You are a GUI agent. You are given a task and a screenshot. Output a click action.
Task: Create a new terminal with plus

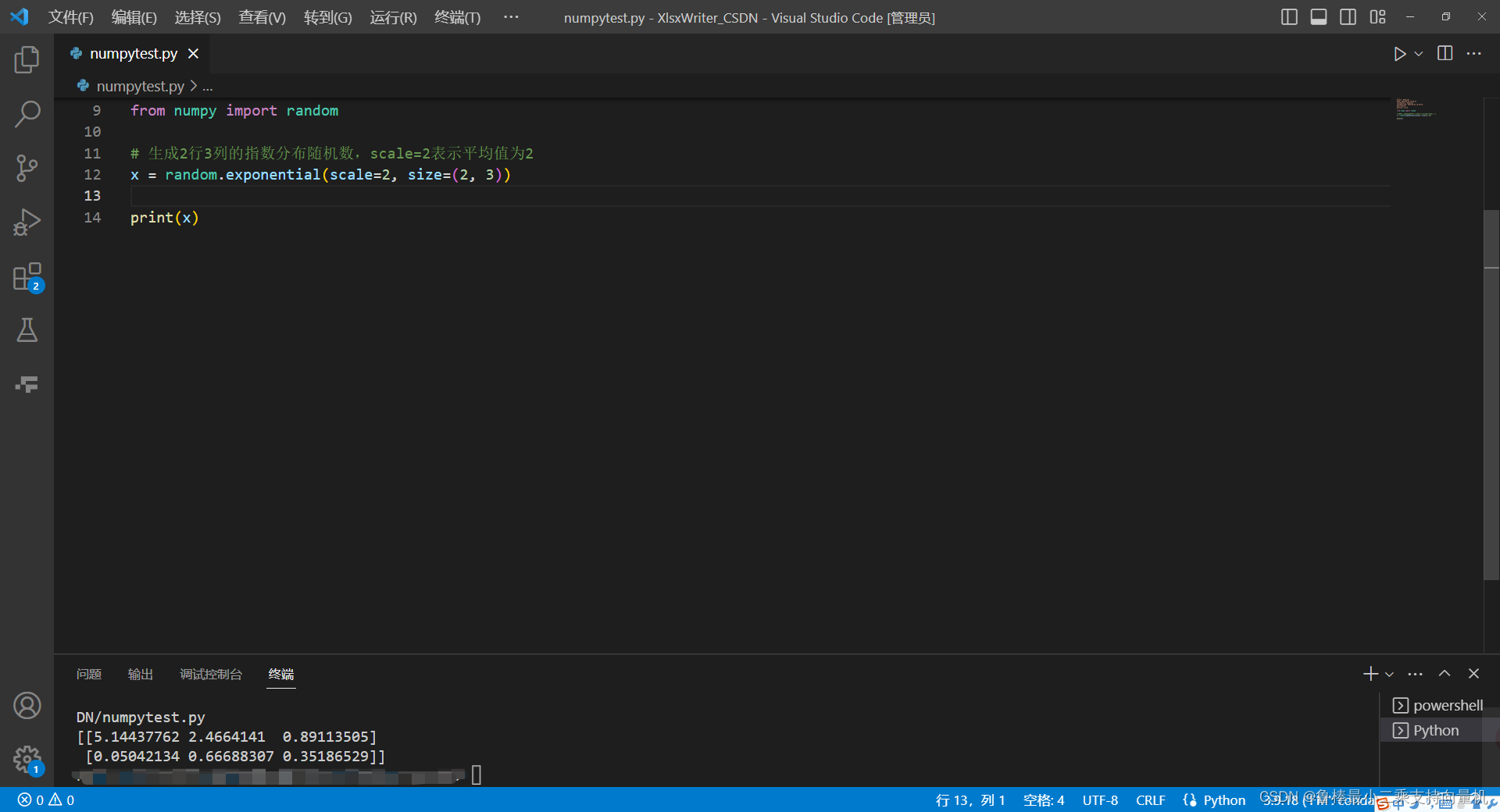(1370, 674)
